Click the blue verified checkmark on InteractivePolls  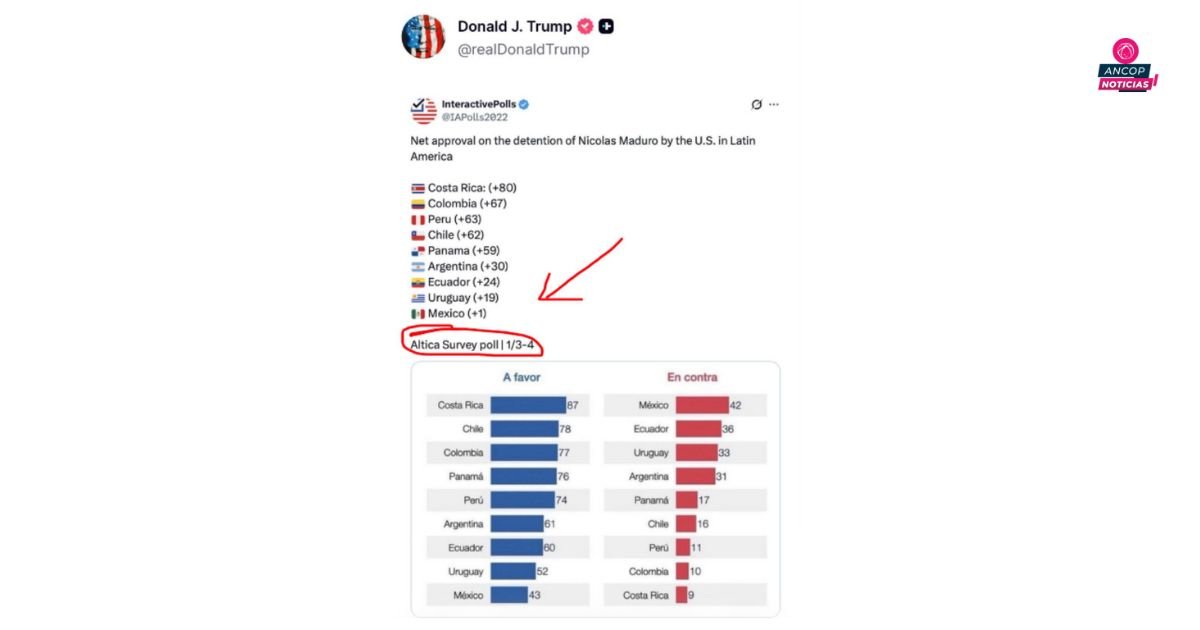[523, 104]
